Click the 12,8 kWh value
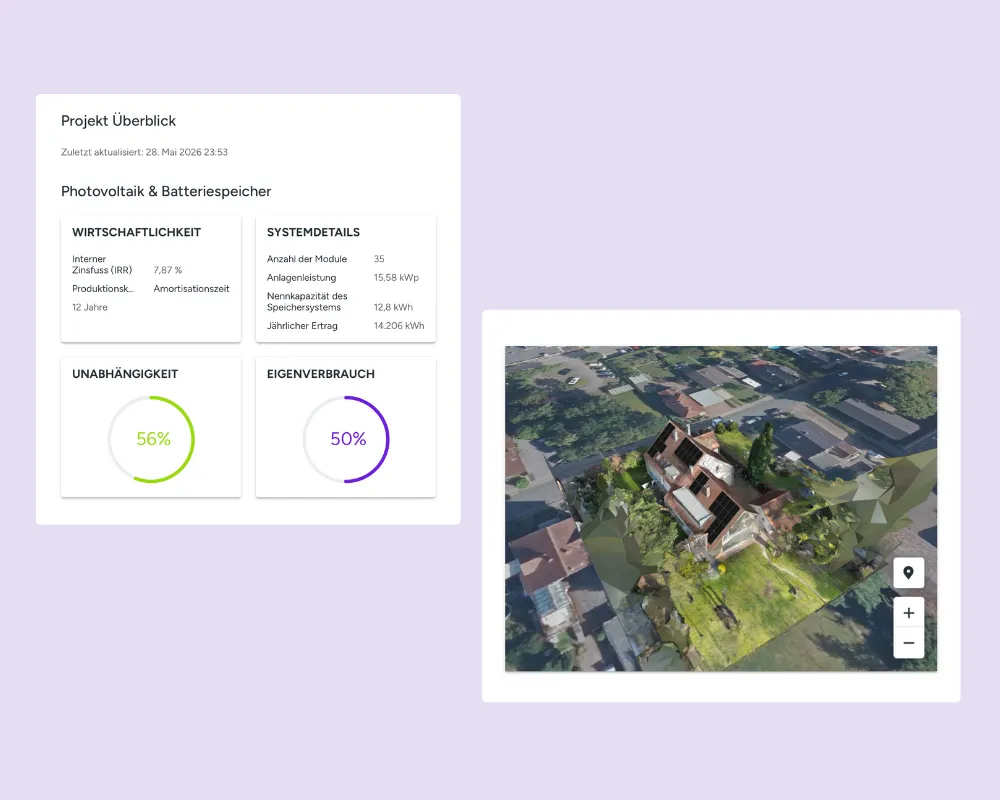The height and width of the screenshot is (800, 1000). point(393,307)
